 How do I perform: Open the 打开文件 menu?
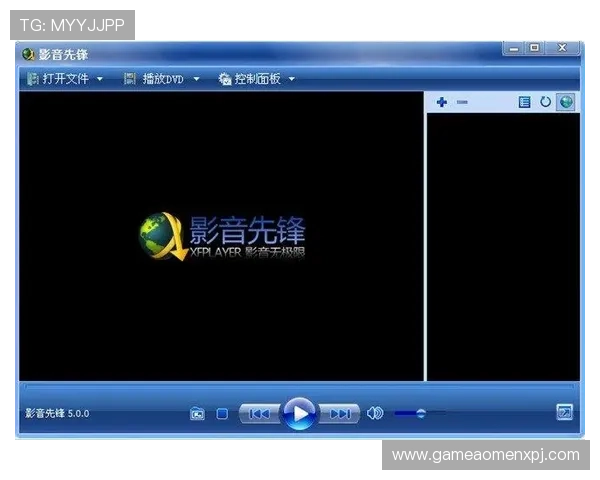click(x=58, y=79)
